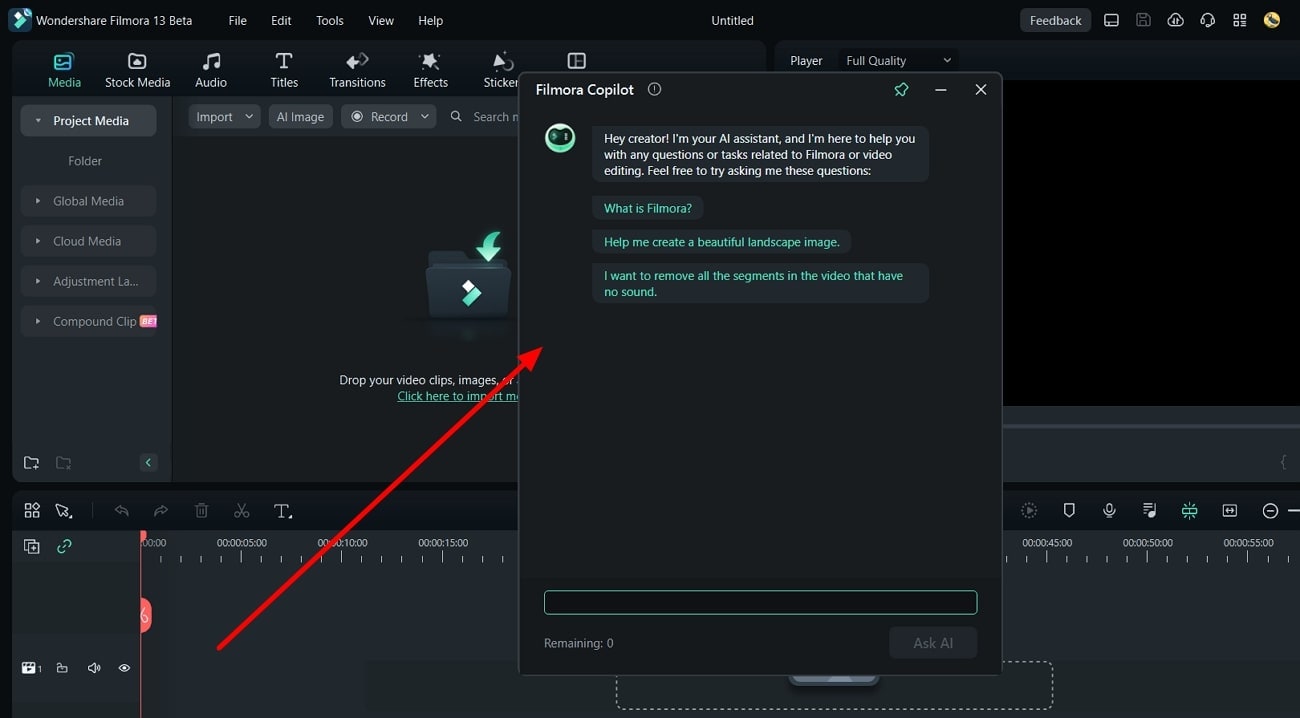Click the add new folder icon

coord(32,463)
